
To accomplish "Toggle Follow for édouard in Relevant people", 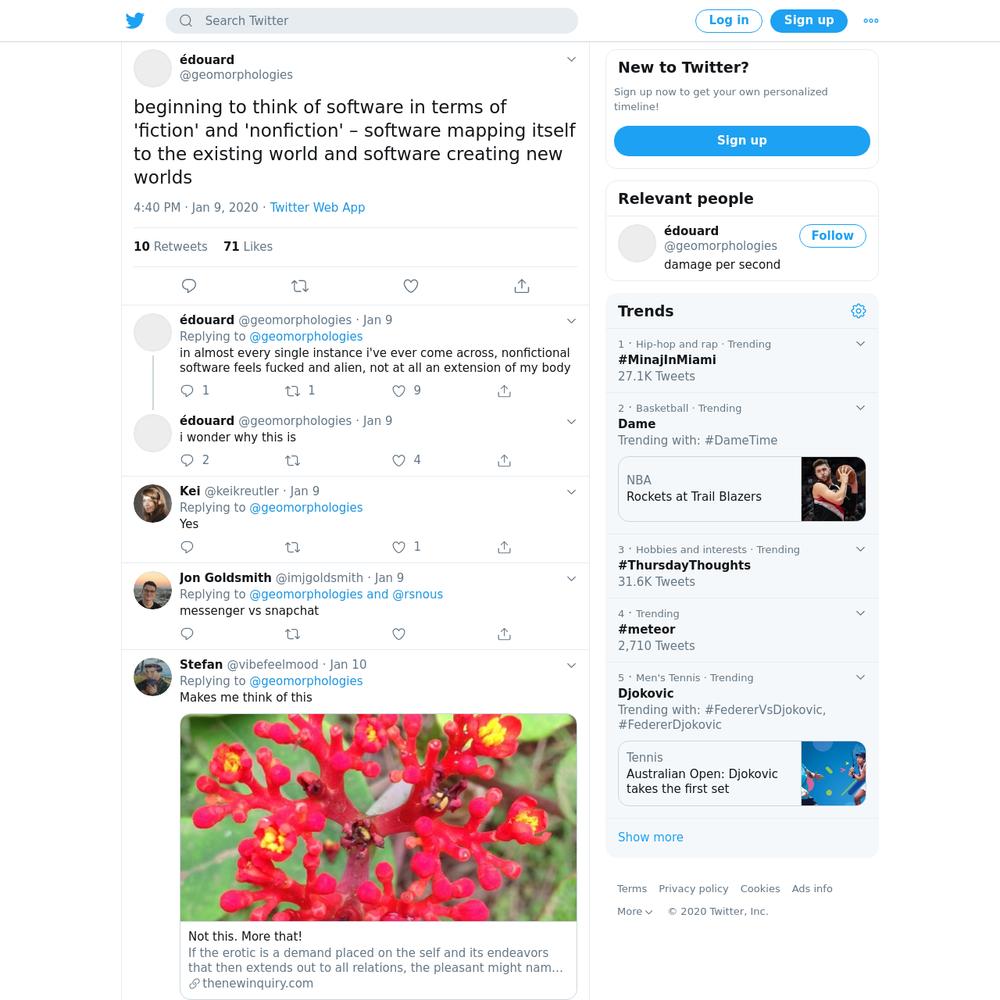I will click(832, 235).
